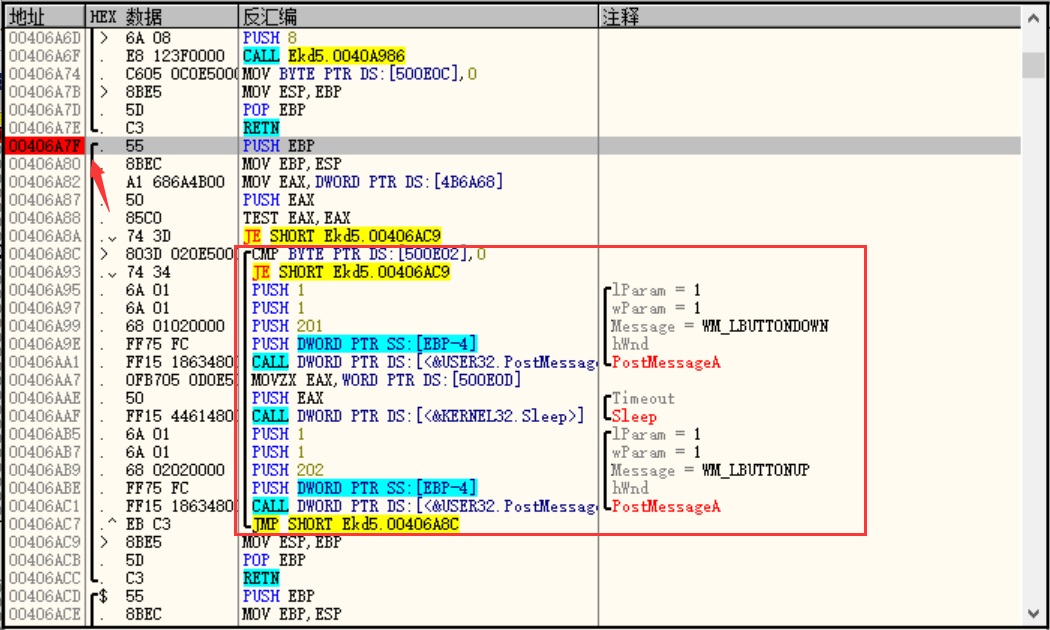Select hex bytes 74 3D

point(147,236)
